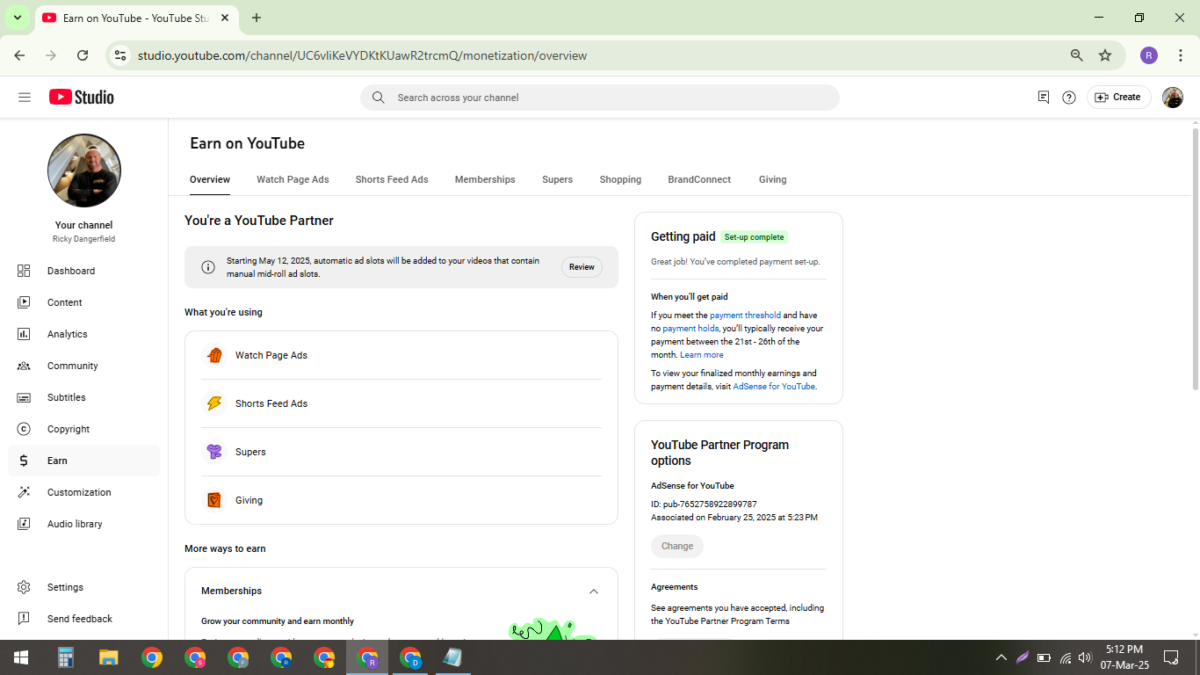Collapse the Memberships section chevron
Screen dimensions: 1200x675
[x=593, y=591]
